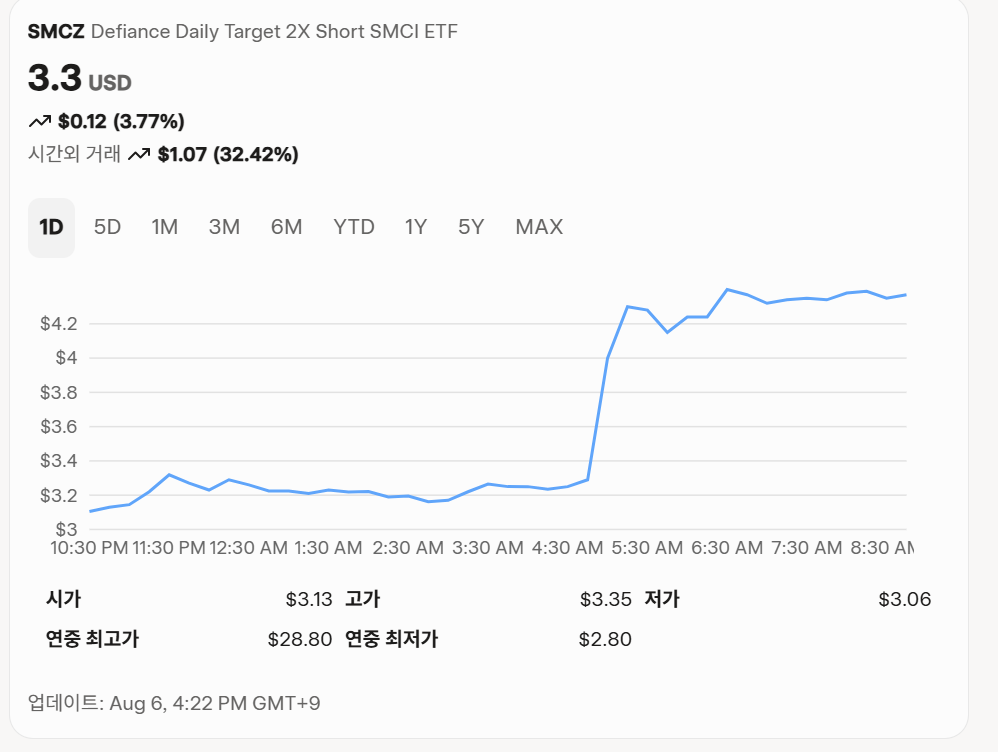The width and height of the screenshot is (998, 752).
Task: Select the 1D time range tab
Action: point(51,227)
